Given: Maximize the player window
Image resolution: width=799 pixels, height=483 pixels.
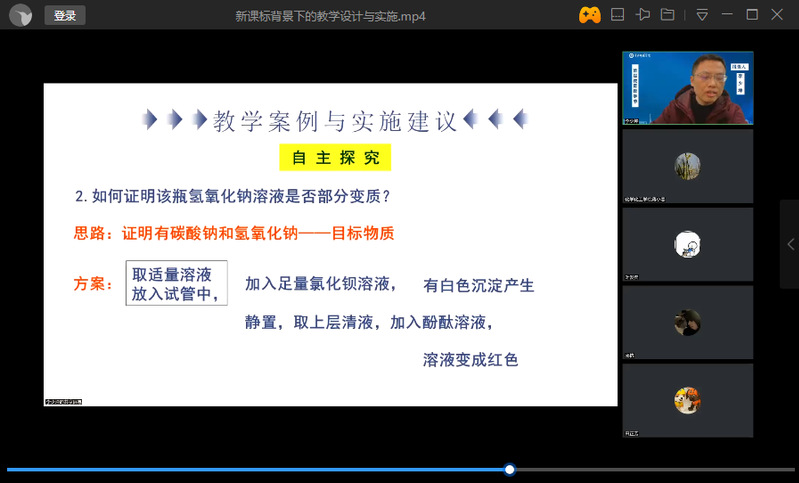Looking at the screenshot, I should pos(752,15).
